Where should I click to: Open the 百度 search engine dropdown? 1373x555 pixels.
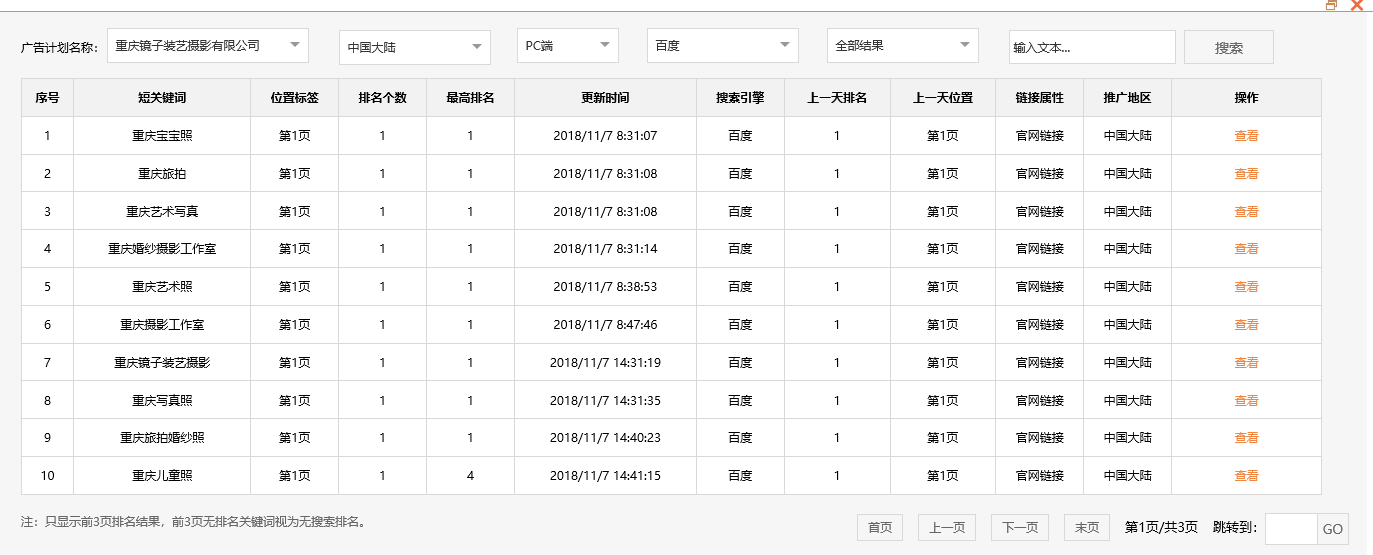pyautogui.click(x=723, y=45)
